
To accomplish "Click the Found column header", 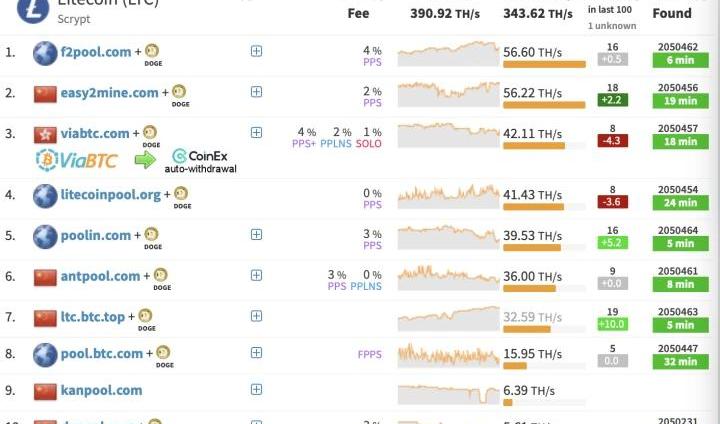I will [x=672, y=13].
